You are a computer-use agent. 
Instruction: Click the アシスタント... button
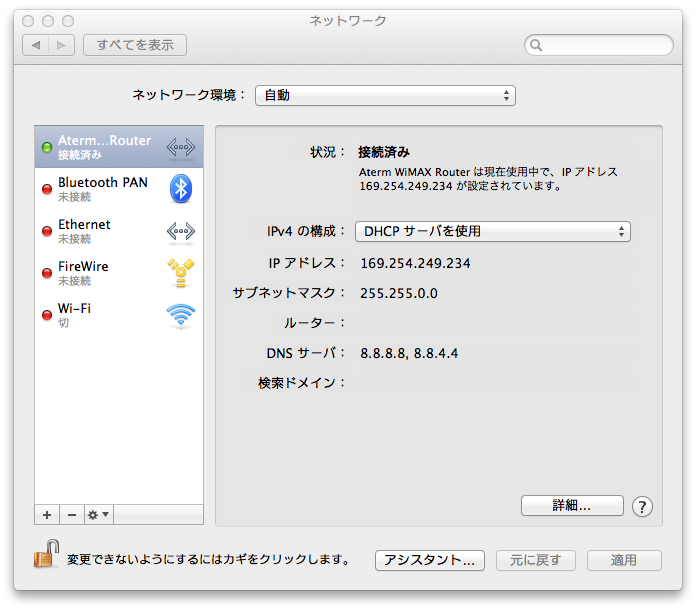[430, 560]
